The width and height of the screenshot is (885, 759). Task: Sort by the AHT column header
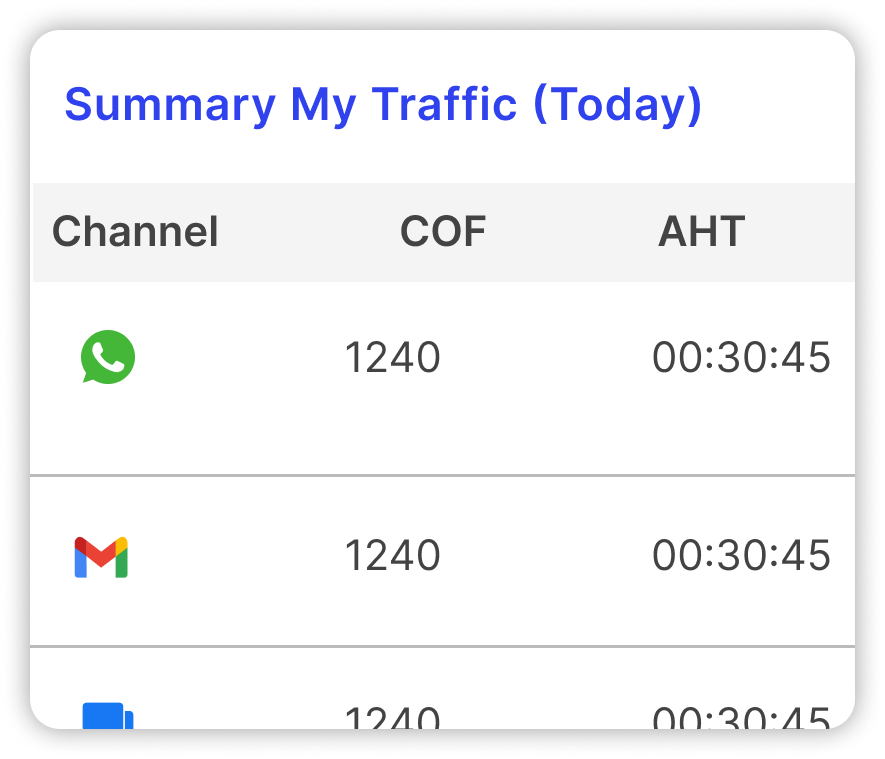coord(702,231)
